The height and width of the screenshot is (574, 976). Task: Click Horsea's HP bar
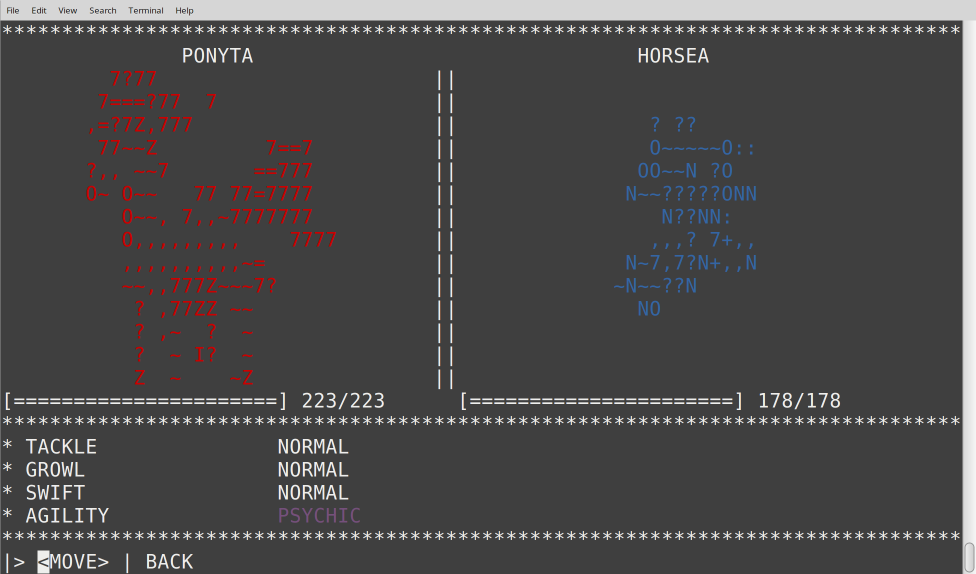602,401
